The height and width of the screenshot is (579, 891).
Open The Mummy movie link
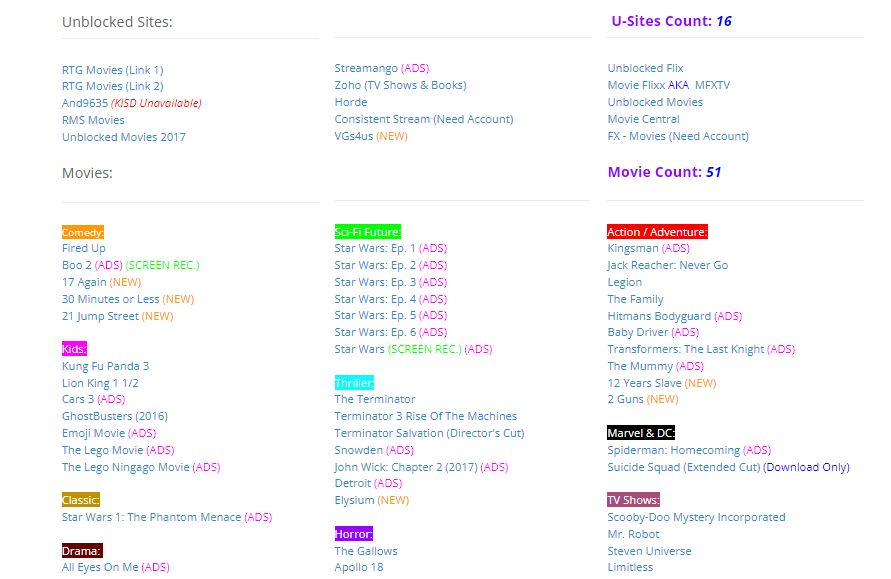click(x=640, y=366)
